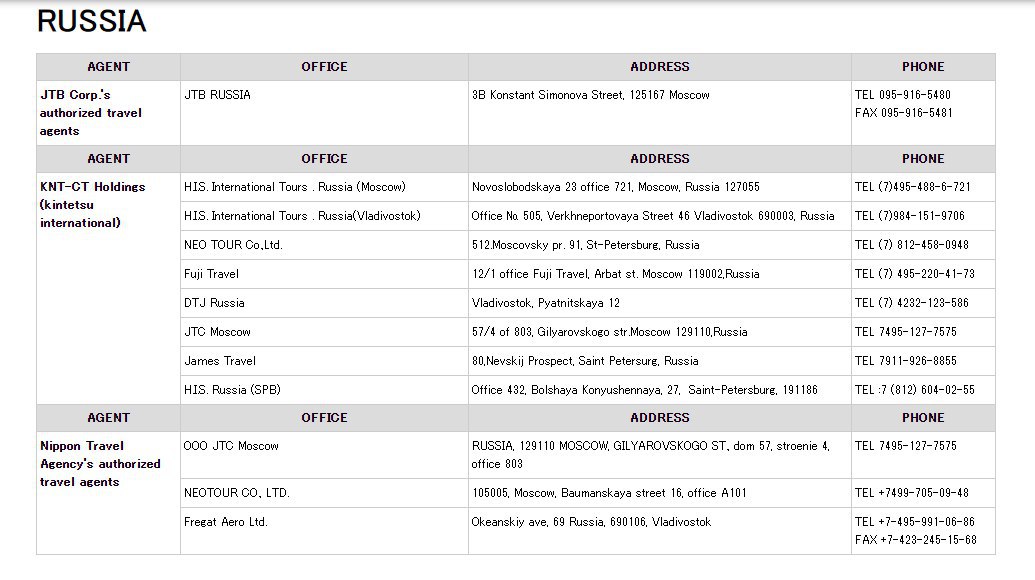Viewport: 1035px width, 580px height.
Task: Click phone "TEL 7911-926-8855"
Action: pos(906,362)
